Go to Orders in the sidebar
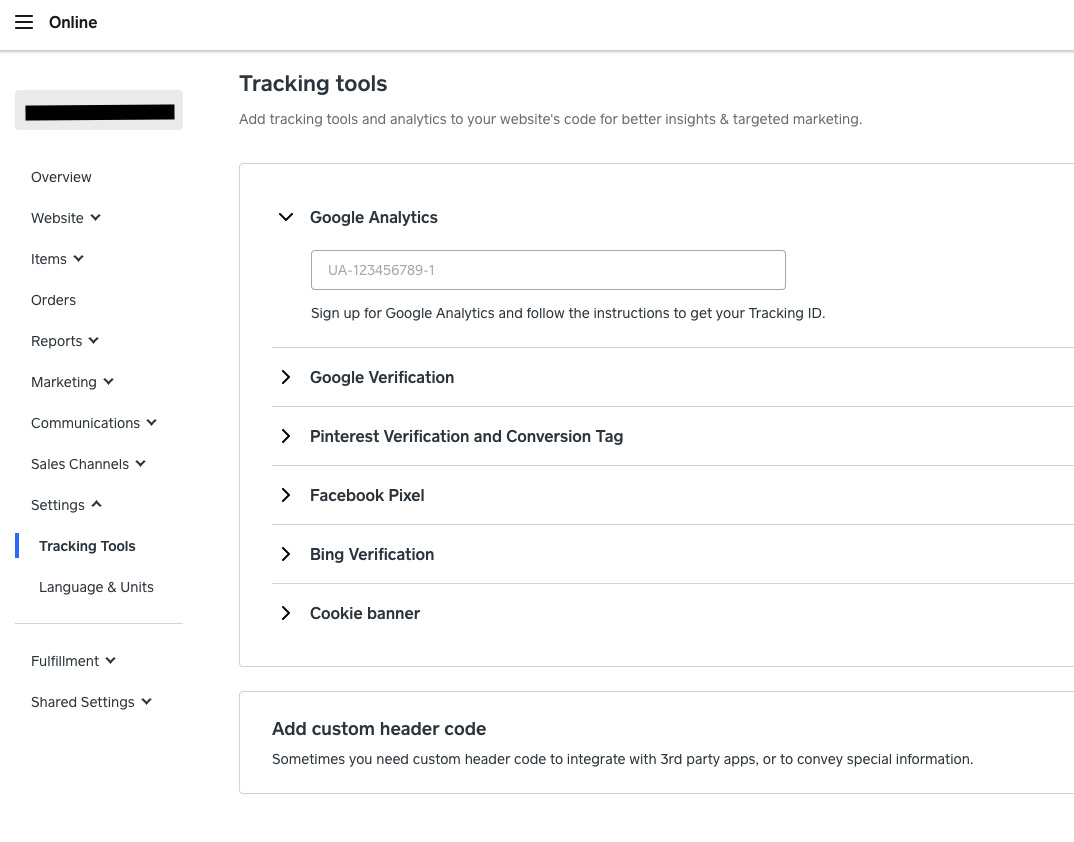The image size is (1074, 842). [x=53, y=300]
